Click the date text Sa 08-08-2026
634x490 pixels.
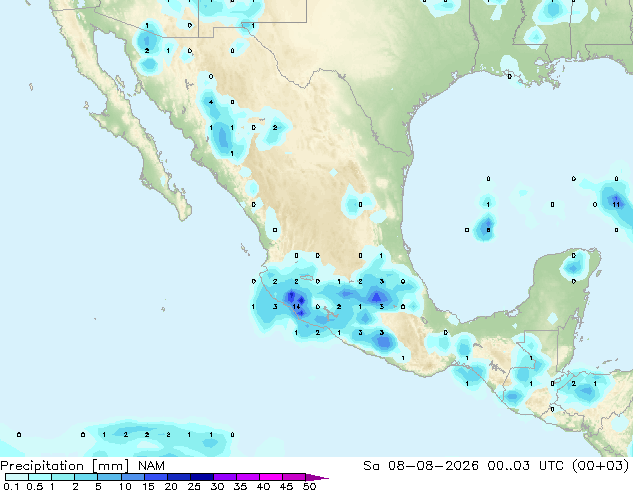pos(421,466)
